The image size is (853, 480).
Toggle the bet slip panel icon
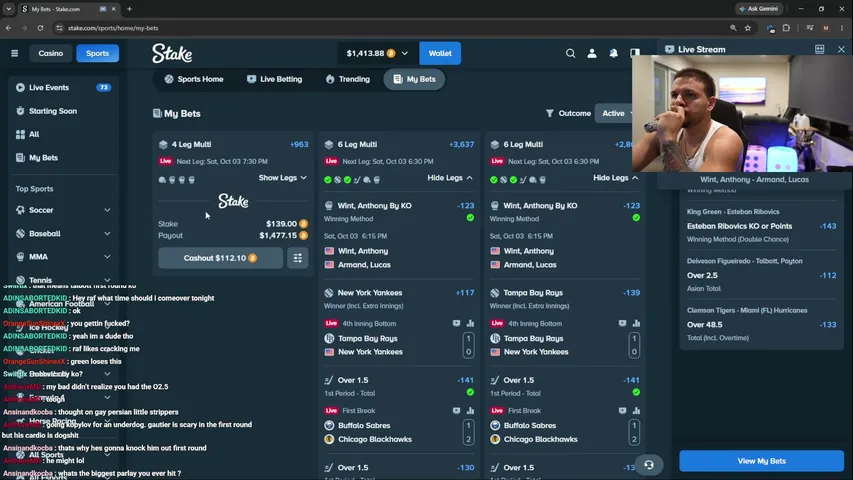(635, 53)
